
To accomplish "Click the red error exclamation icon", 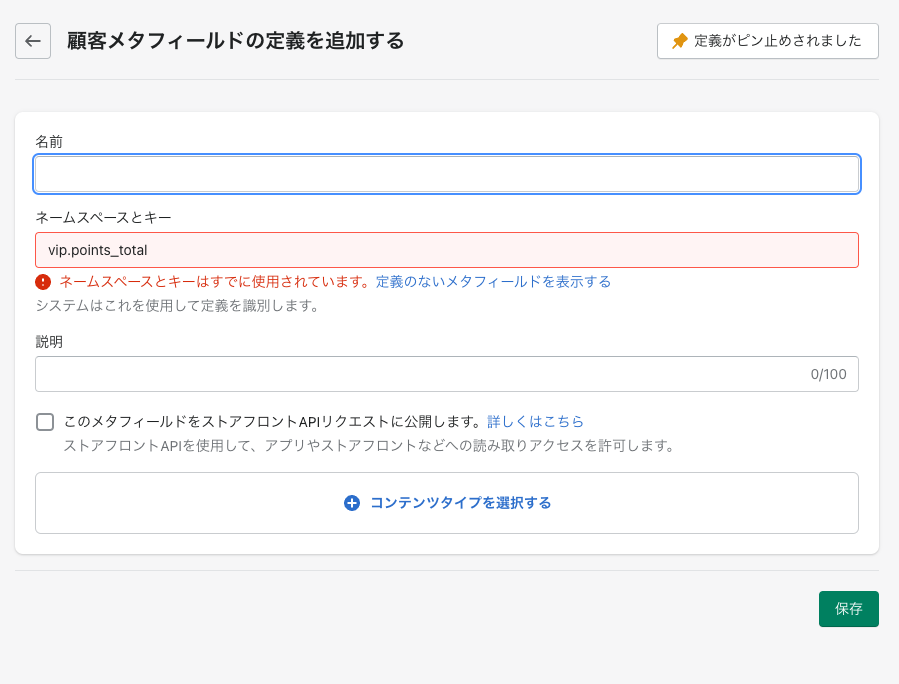I will (43, 282).
